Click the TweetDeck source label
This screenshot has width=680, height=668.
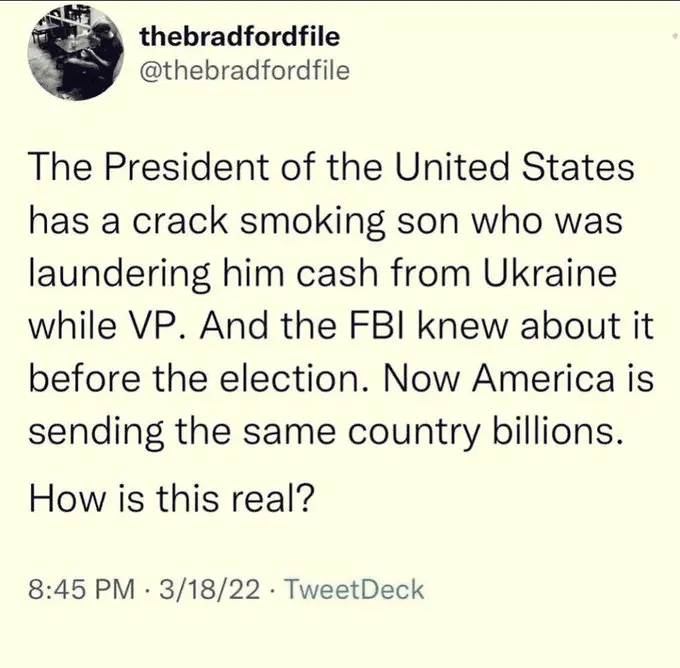pyautogui.click(x=354, y=589)
